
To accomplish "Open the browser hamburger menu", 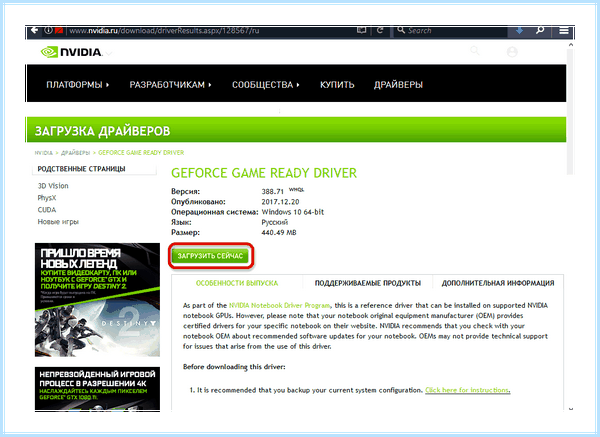I will pyautogui.click(x=564, y=31).
